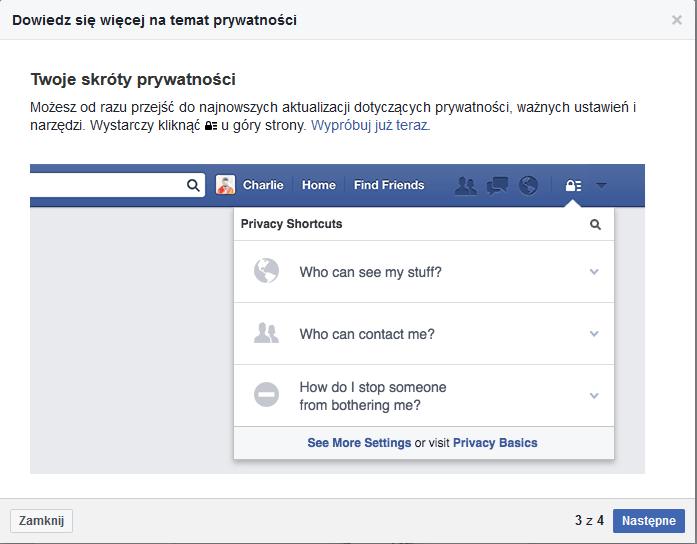697x544 pixels.
Task: Expand 'How do I stop someone from bothering me?' chevron
Action: [x=594, y=395]
